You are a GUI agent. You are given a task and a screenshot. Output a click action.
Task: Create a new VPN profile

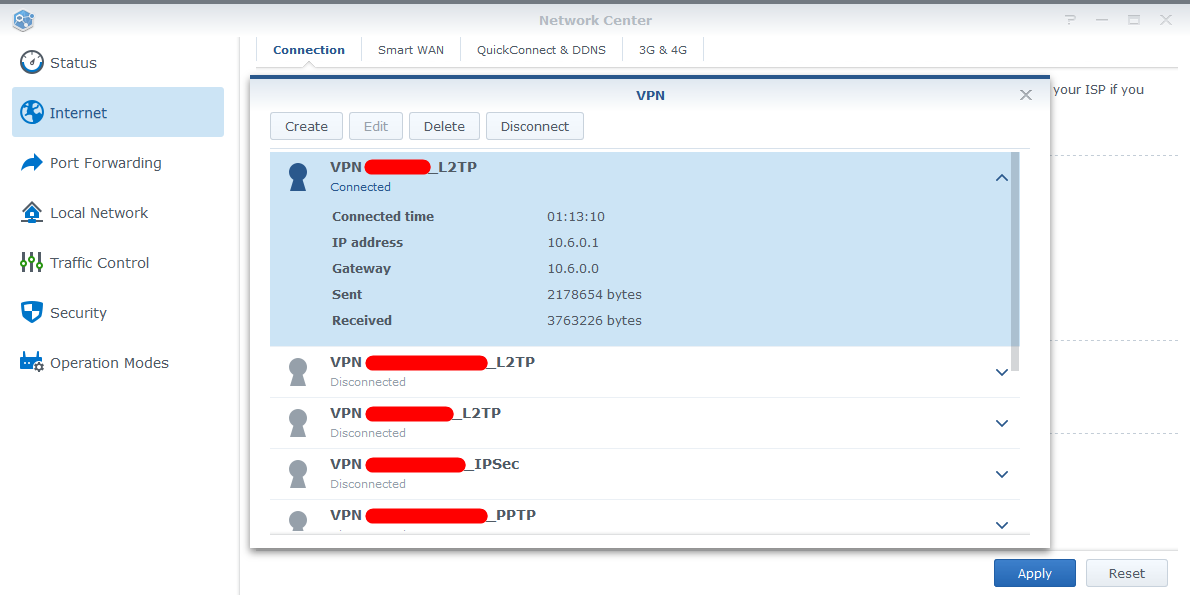click(306, 126)
